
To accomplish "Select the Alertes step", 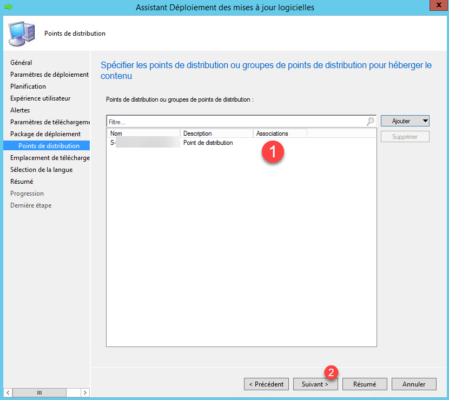I will click(20, 110).
